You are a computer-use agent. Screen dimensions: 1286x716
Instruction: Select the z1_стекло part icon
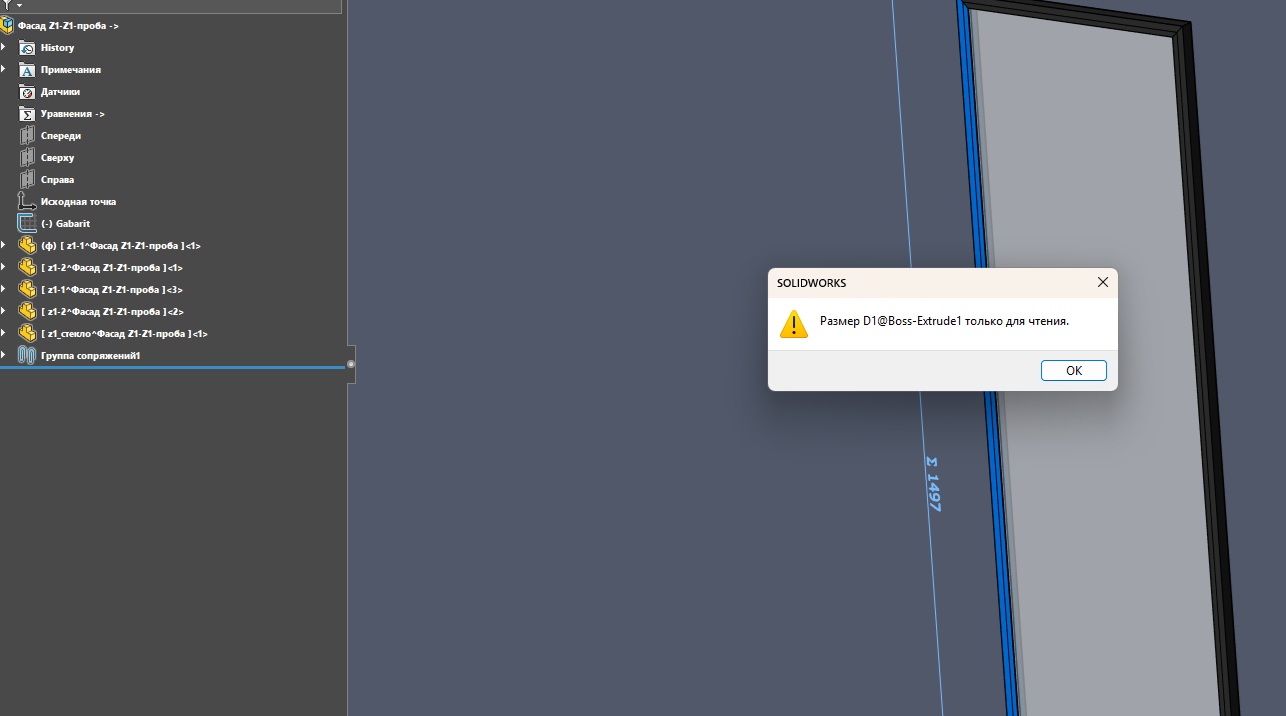[27, 334]
